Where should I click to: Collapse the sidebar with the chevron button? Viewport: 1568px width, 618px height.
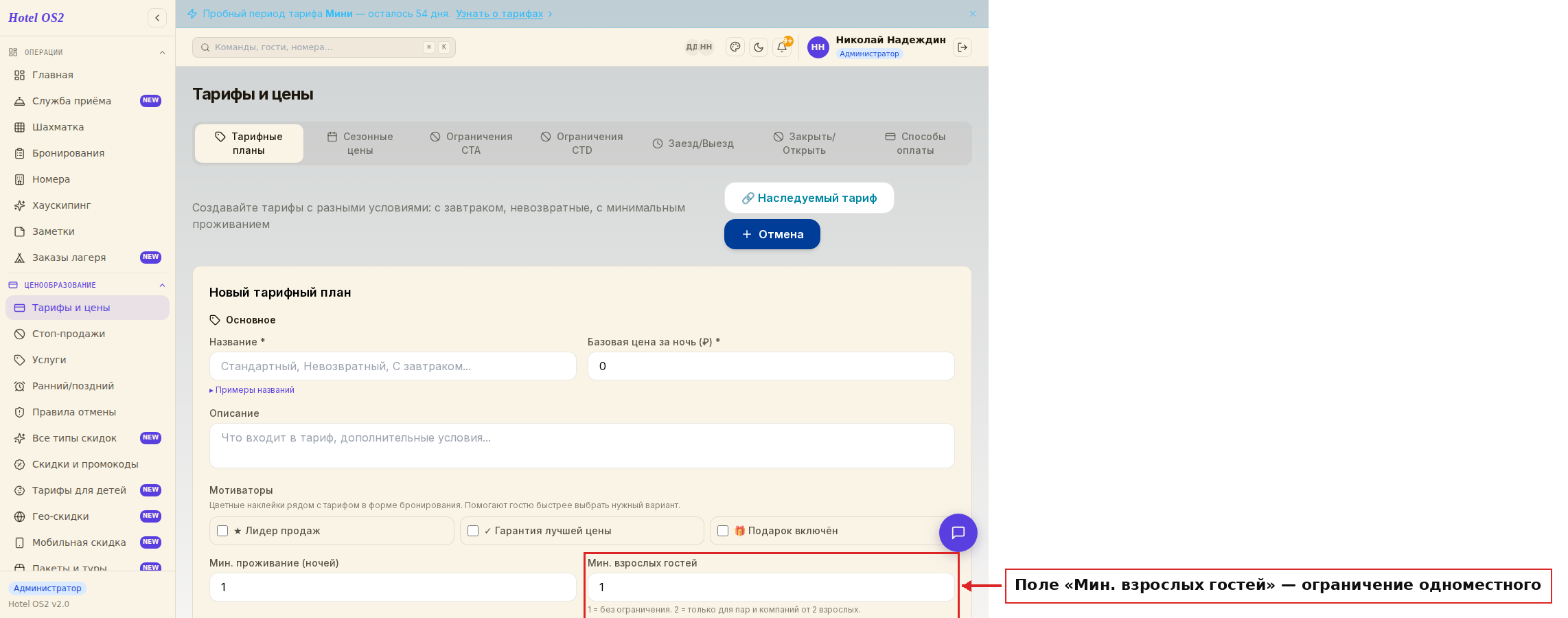157,18
